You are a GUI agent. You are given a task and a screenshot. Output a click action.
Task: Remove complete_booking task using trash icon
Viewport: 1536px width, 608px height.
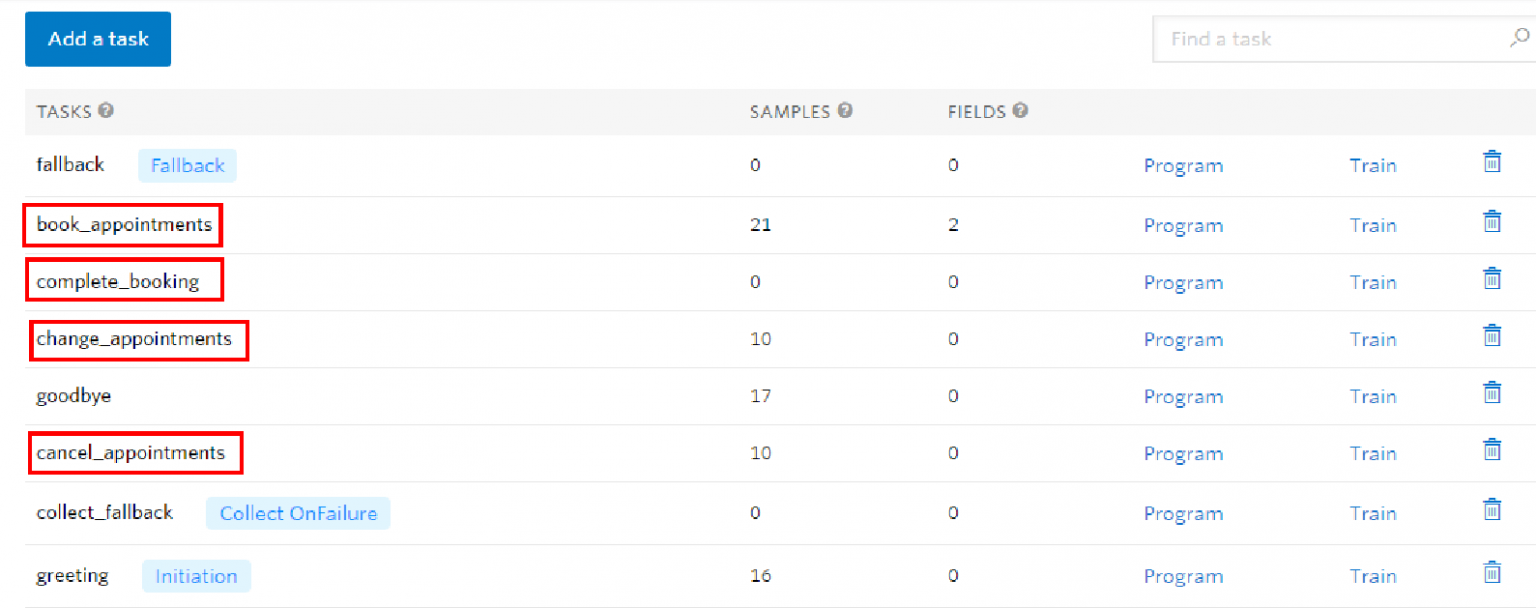pos(1491,278)
